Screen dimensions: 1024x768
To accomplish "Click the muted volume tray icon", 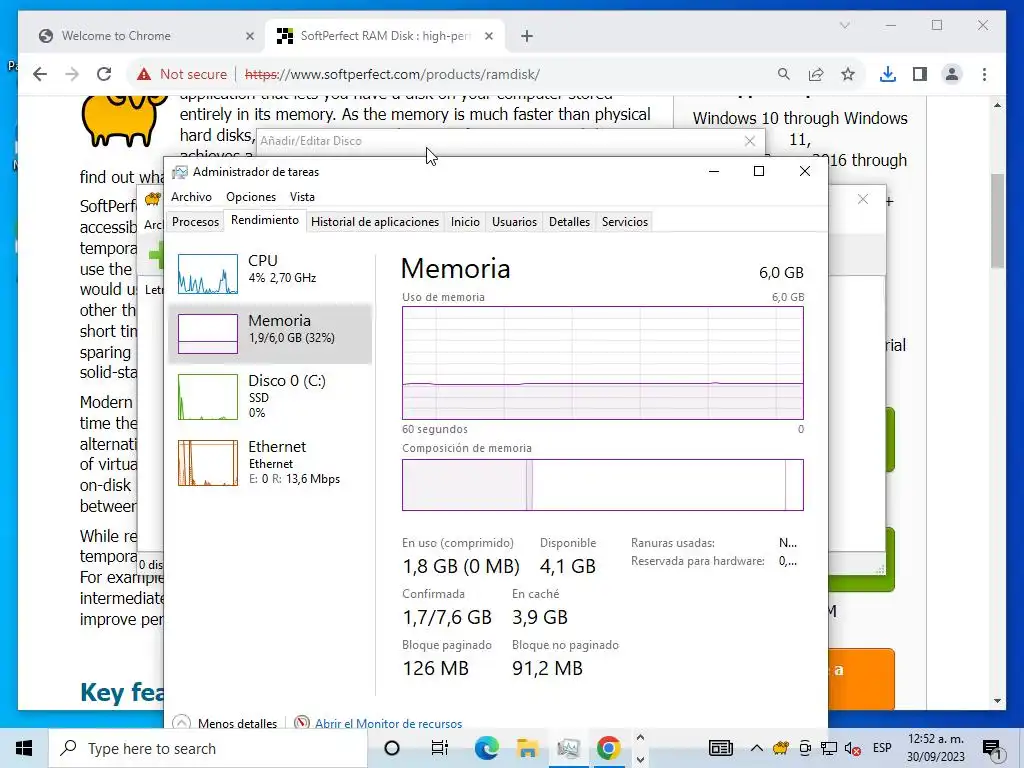I will click(x=852, y=748).
